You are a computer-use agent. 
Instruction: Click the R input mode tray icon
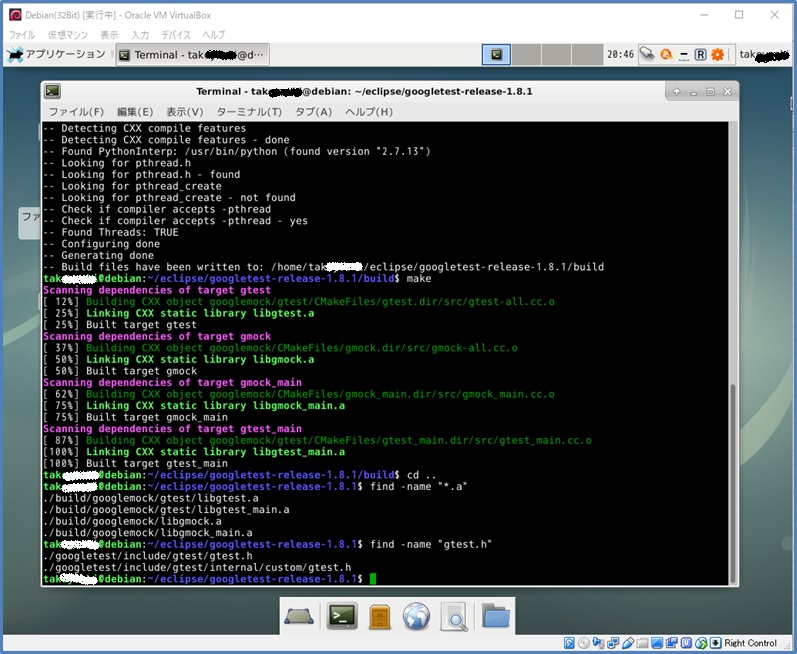[700, 54]
